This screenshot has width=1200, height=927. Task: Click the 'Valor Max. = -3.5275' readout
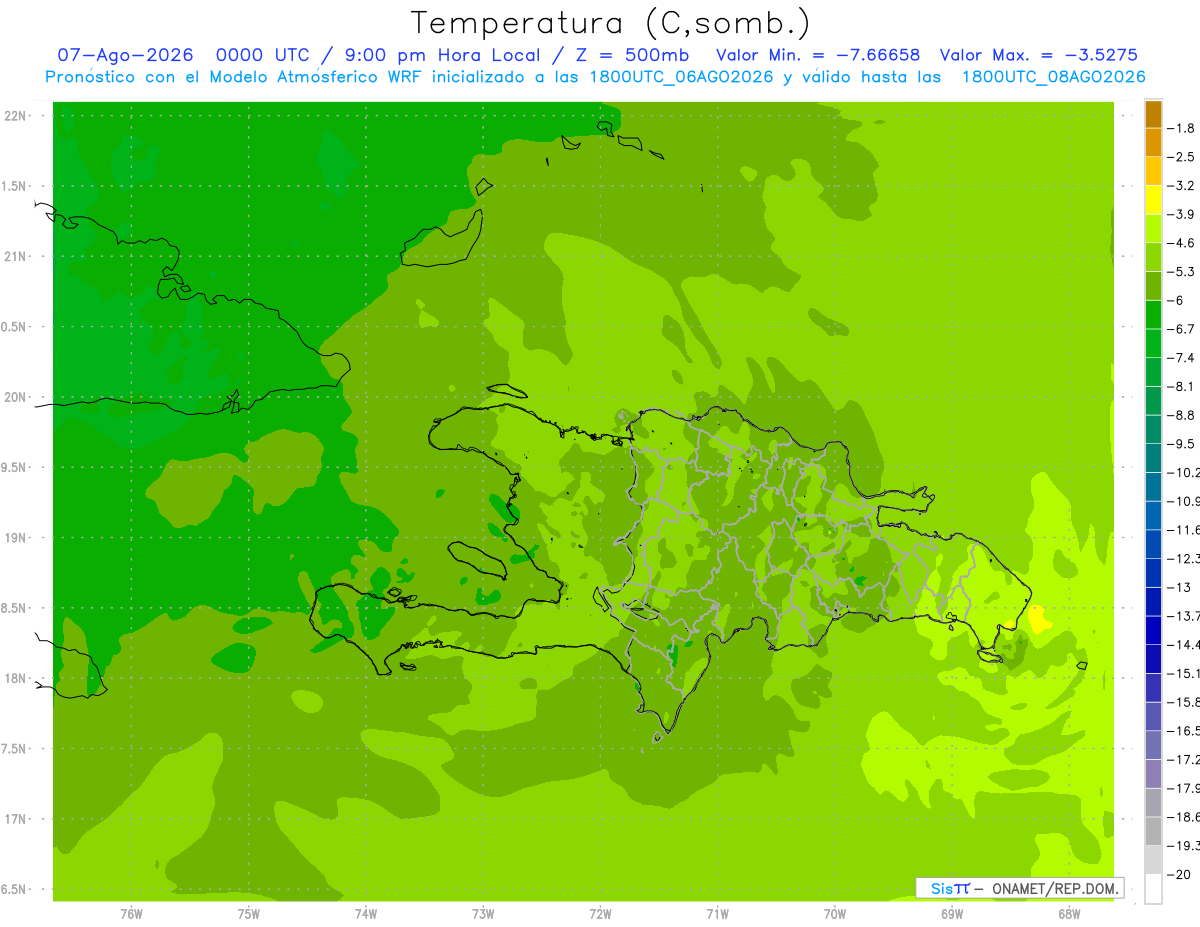1040,56
